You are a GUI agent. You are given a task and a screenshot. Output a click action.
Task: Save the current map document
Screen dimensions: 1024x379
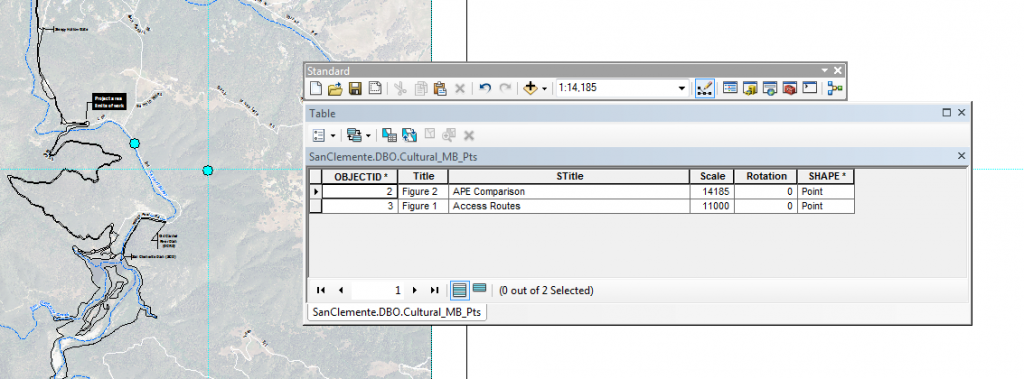click(x=355, y=88)
